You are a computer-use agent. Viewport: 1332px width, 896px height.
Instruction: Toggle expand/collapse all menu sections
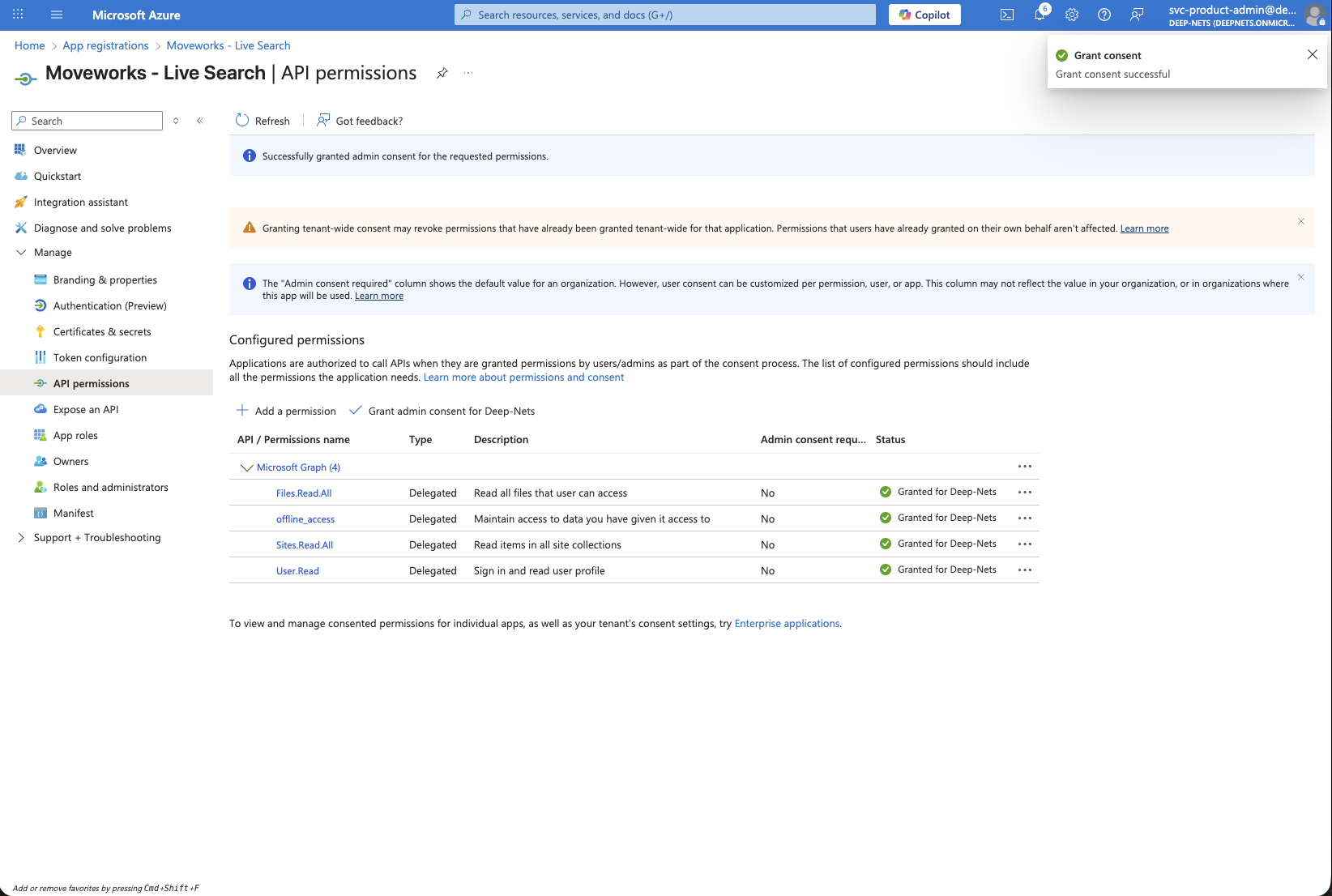tap(176, 121)
